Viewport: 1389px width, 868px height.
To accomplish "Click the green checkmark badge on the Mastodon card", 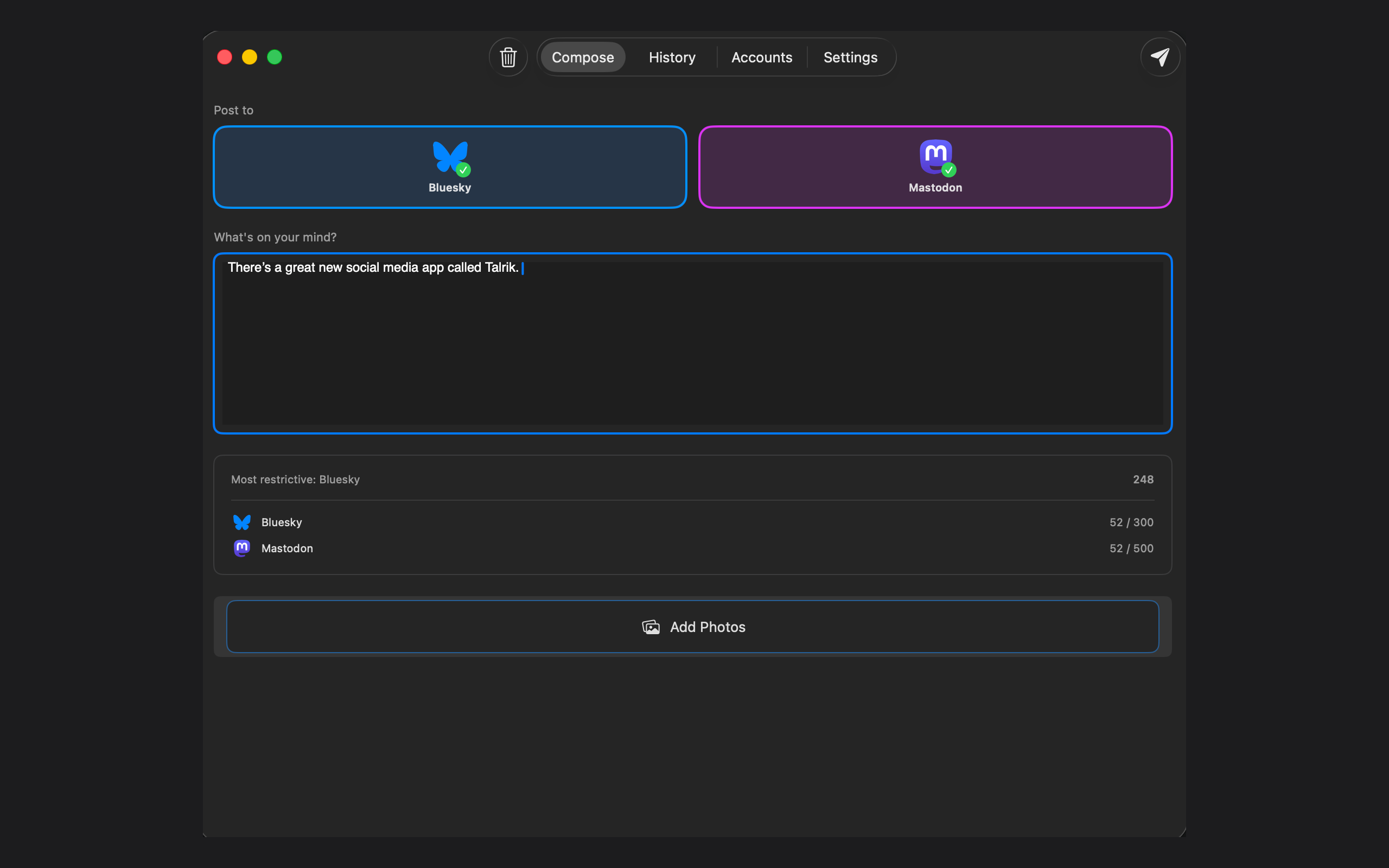I will click(x=949, y=170).
